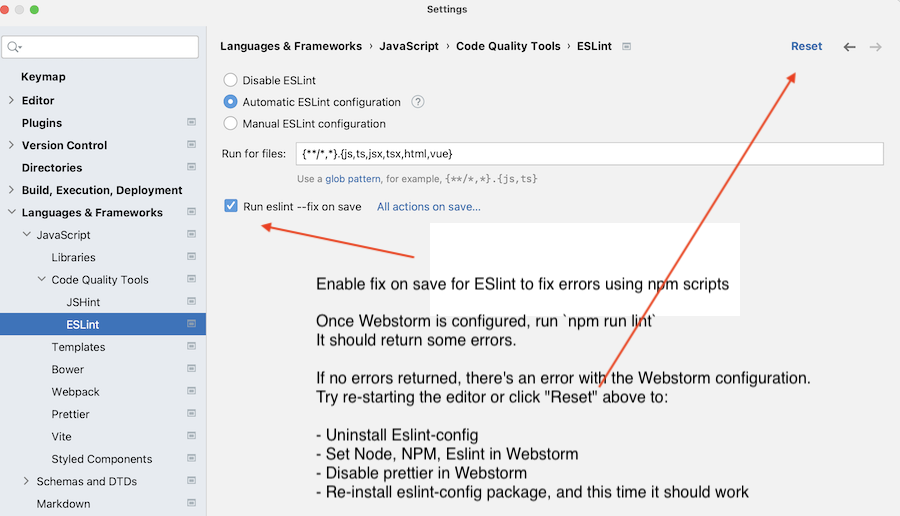
Task: Open the Templates settings entry
Action: coord(78,347)
